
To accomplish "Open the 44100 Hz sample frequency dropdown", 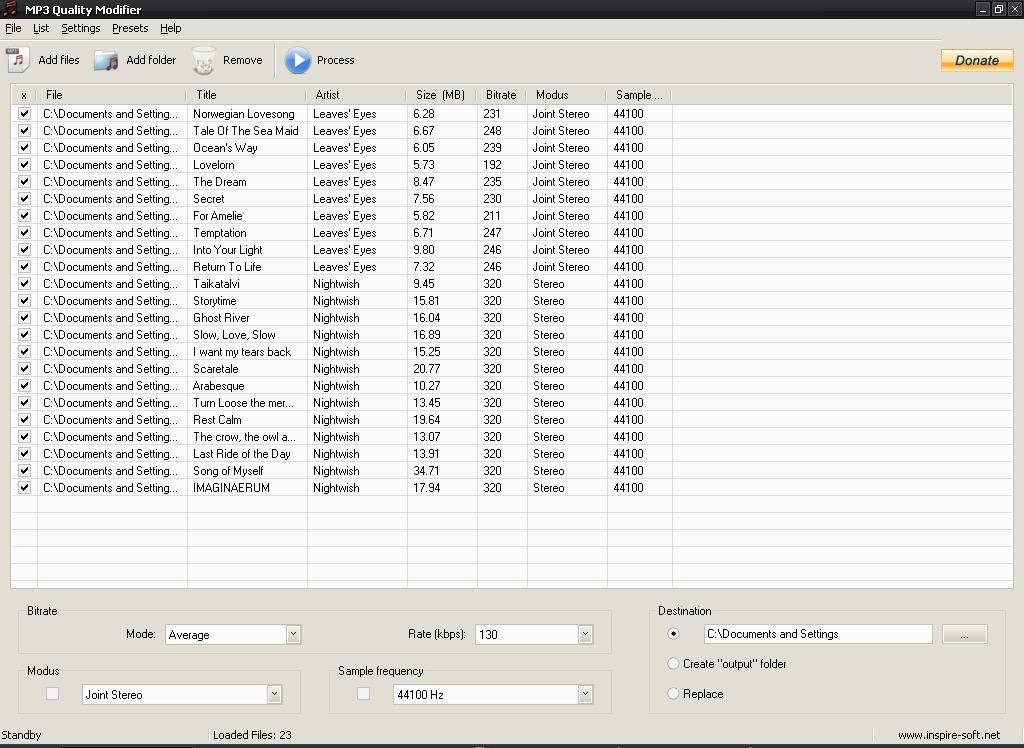I will pyautogui.click(x=584, y=693).
